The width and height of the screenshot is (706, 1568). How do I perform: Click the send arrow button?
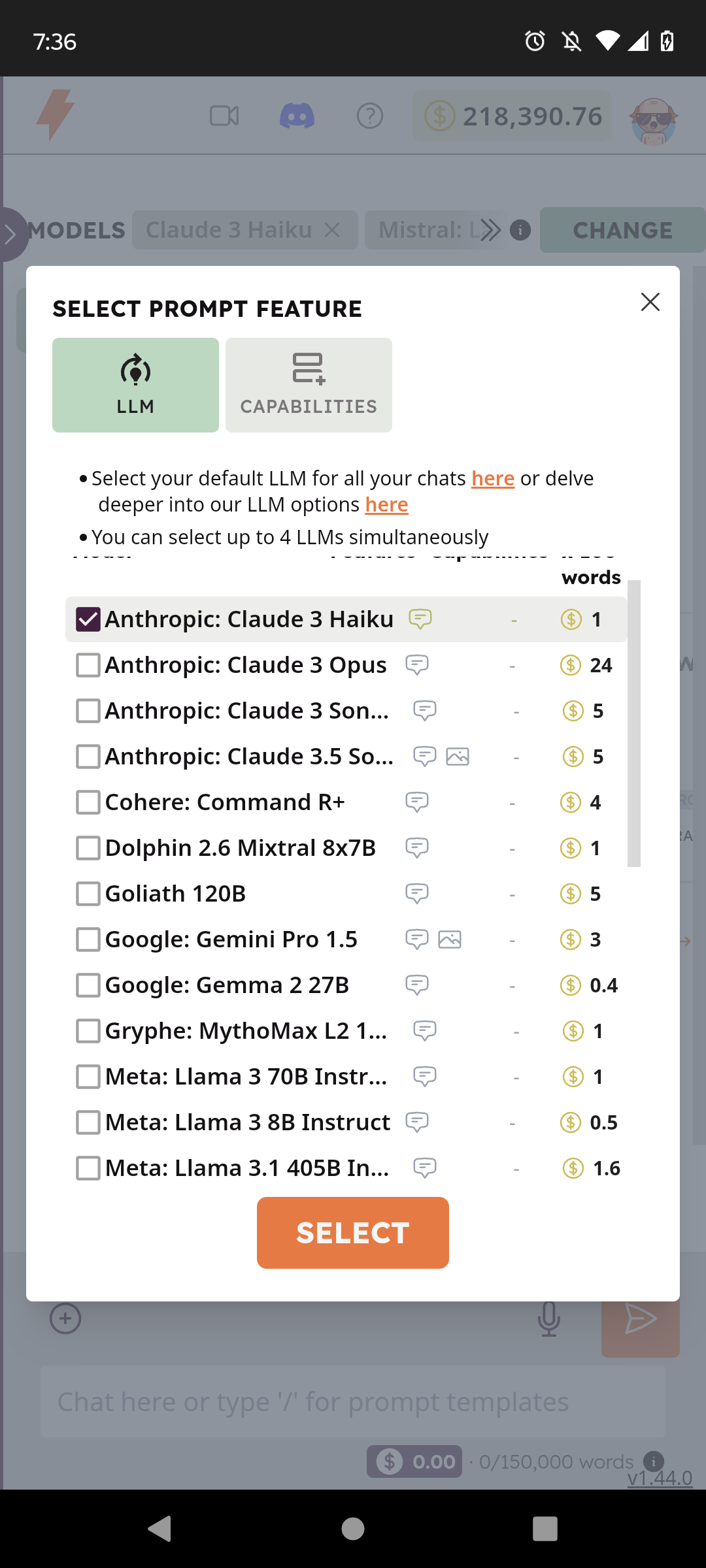coord(640,1318)
